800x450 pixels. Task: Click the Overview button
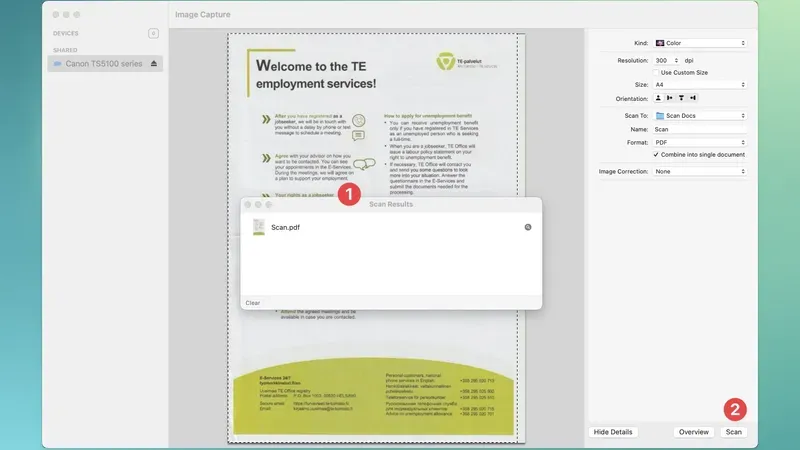coord(693,432)
